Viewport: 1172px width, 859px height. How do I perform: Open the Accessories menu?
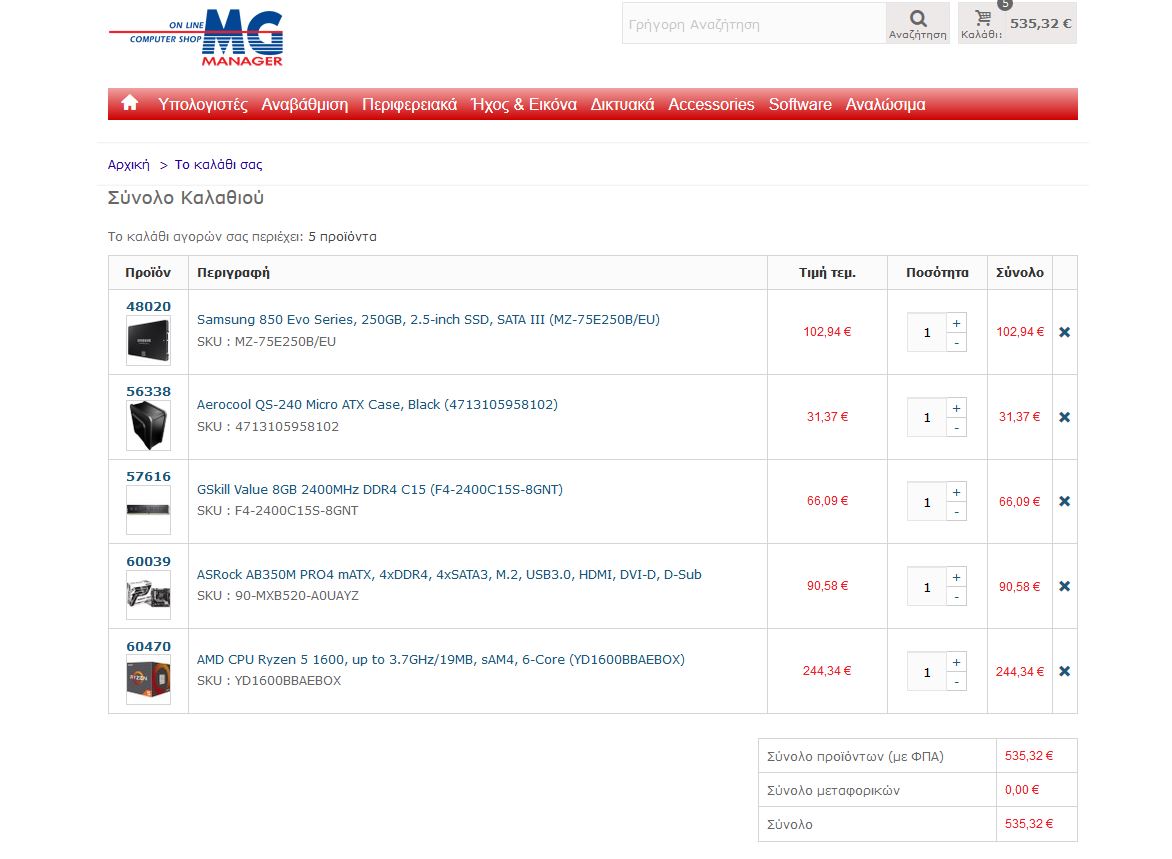712,105
